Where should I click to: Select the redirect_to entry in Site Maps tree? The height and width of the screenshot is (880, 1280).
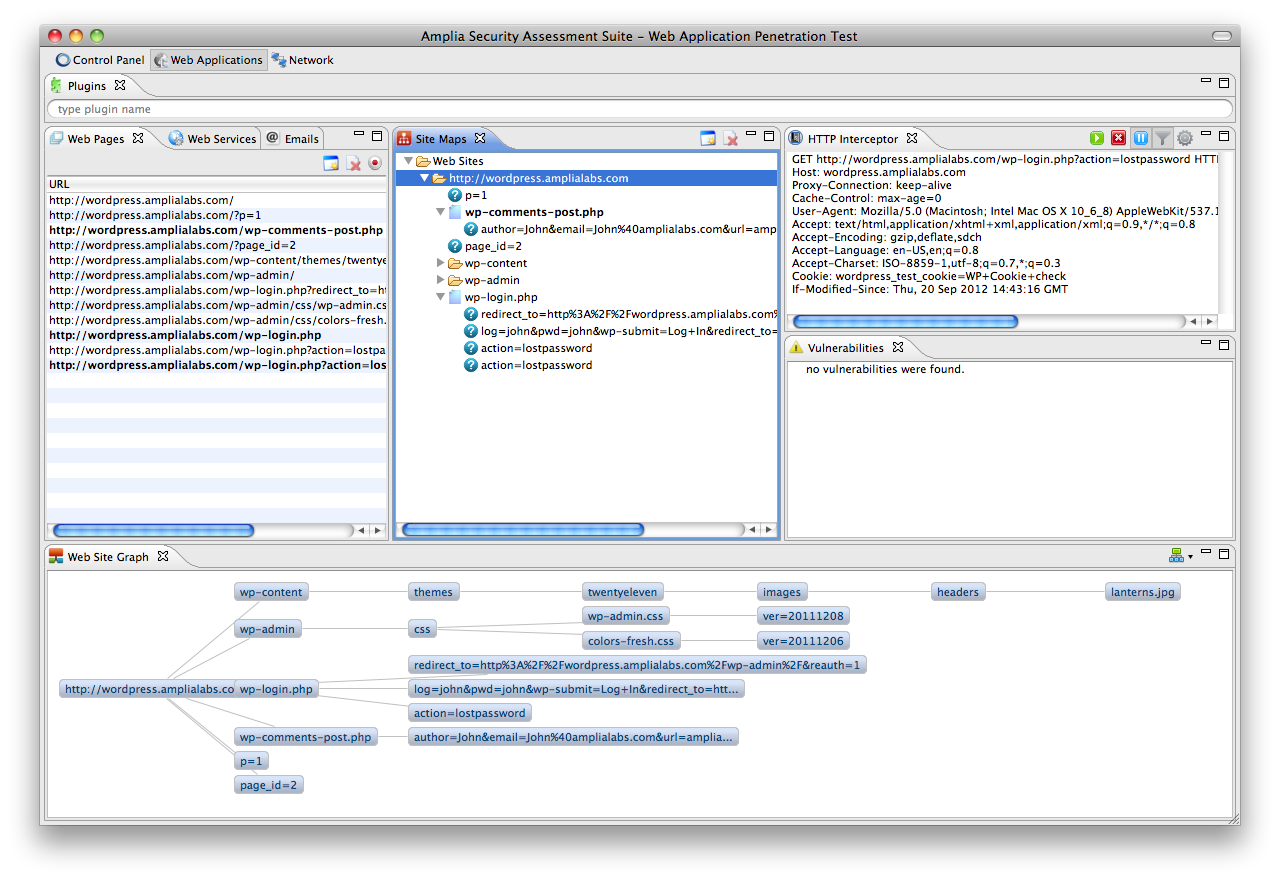point(622,314)
